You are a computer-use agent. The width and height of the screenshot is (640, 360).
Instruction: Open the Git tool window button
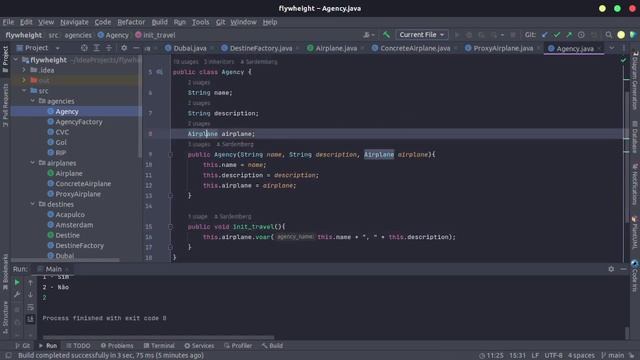tap(22, 346)
